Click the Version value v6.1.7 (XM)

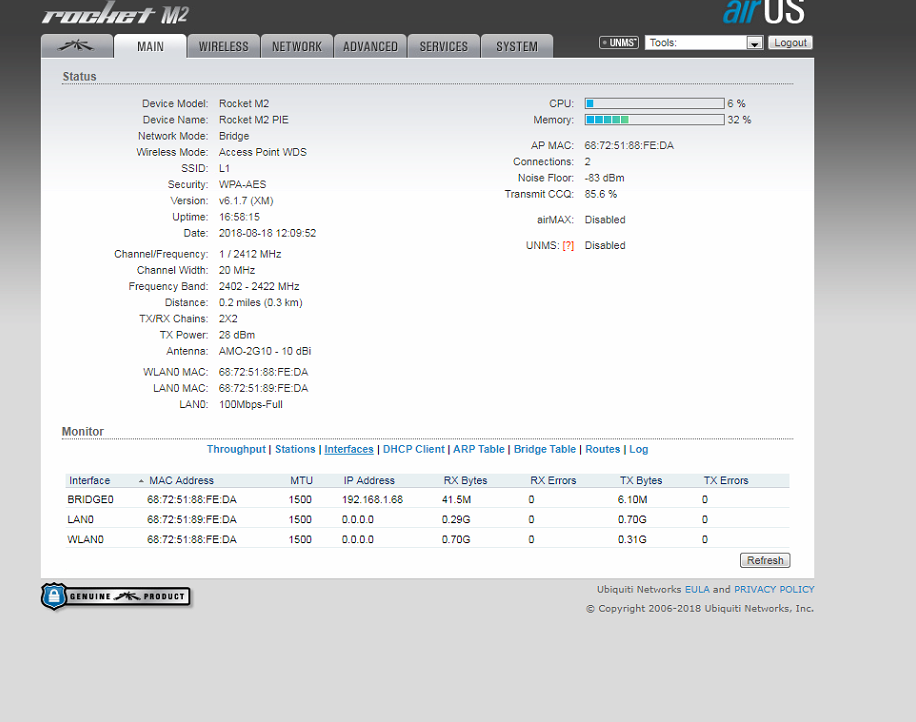tap(246, 201)
